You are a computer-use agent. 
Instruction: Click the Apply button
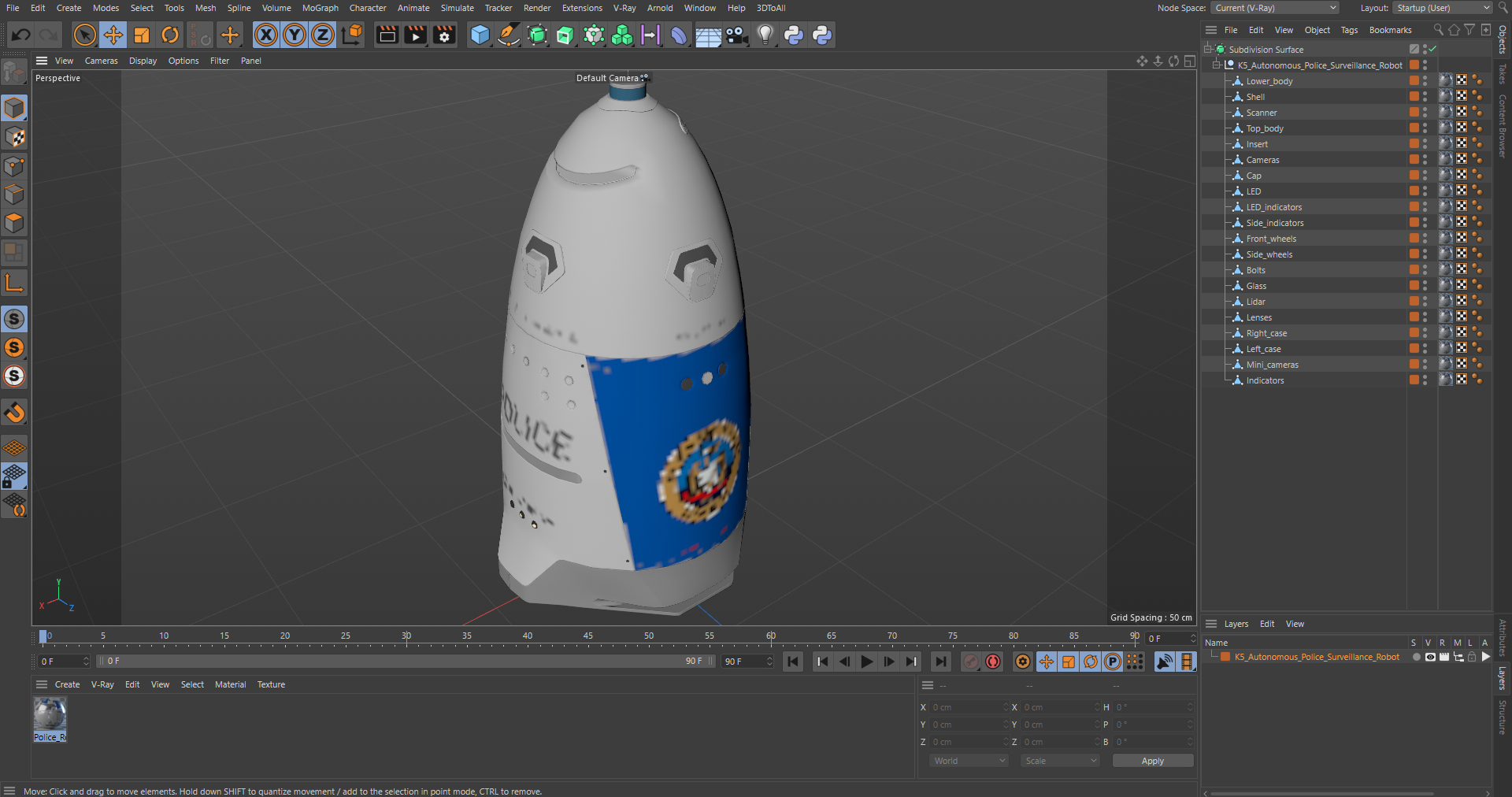pos(1152,761)
